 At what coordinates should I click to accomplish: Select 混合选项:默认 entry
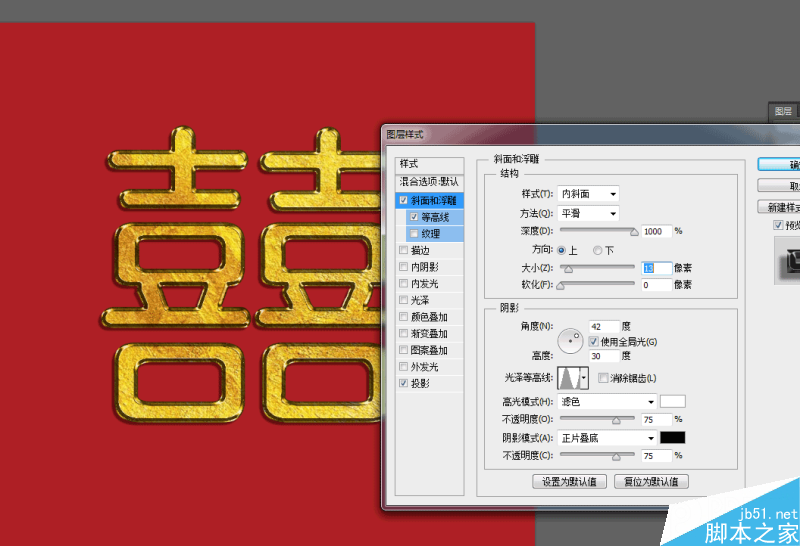430,182
